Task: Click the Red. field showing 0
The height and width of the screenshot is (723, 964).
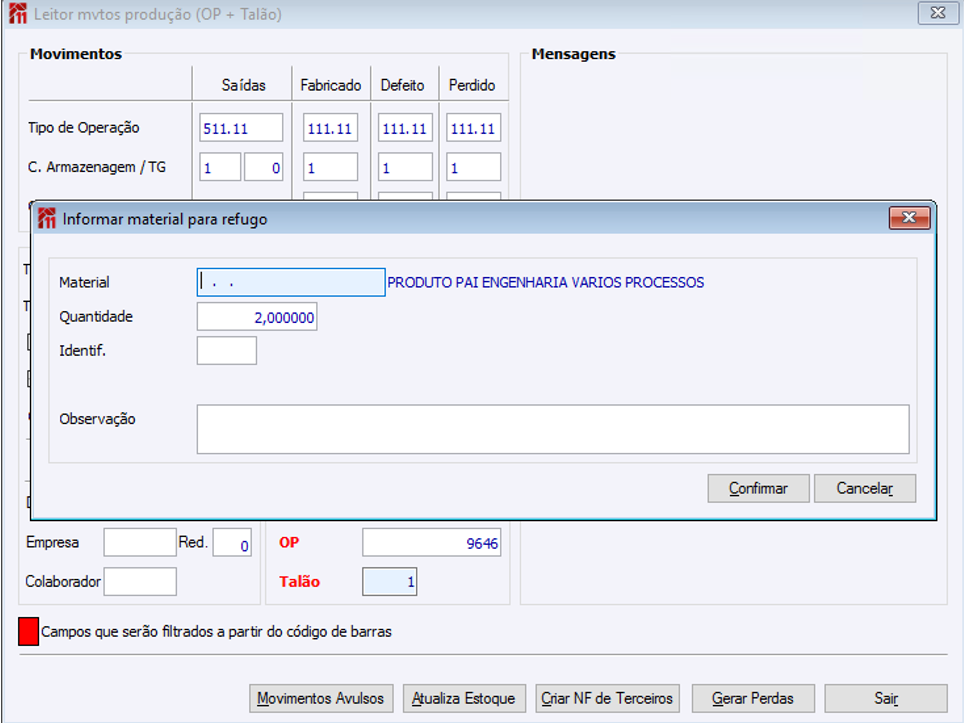Action: (232, 542)
